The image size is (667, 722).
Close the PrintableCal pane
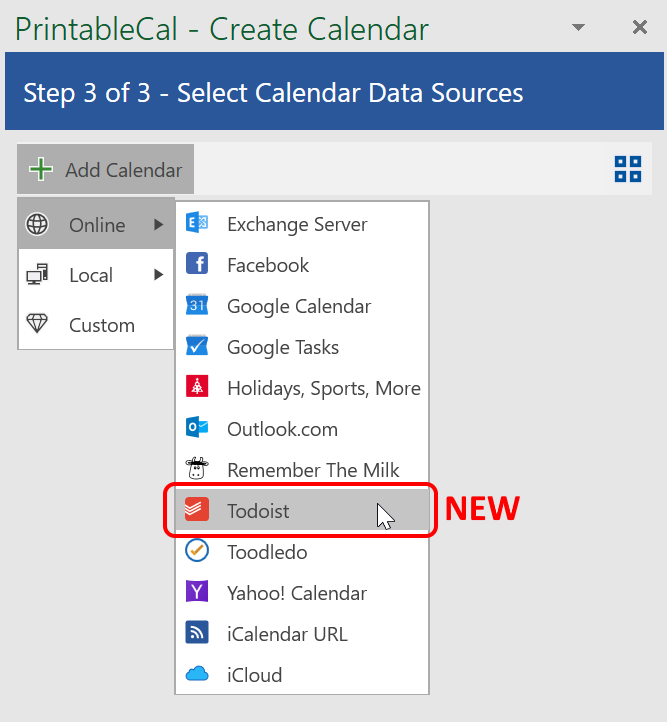click(x=640, y=28)
